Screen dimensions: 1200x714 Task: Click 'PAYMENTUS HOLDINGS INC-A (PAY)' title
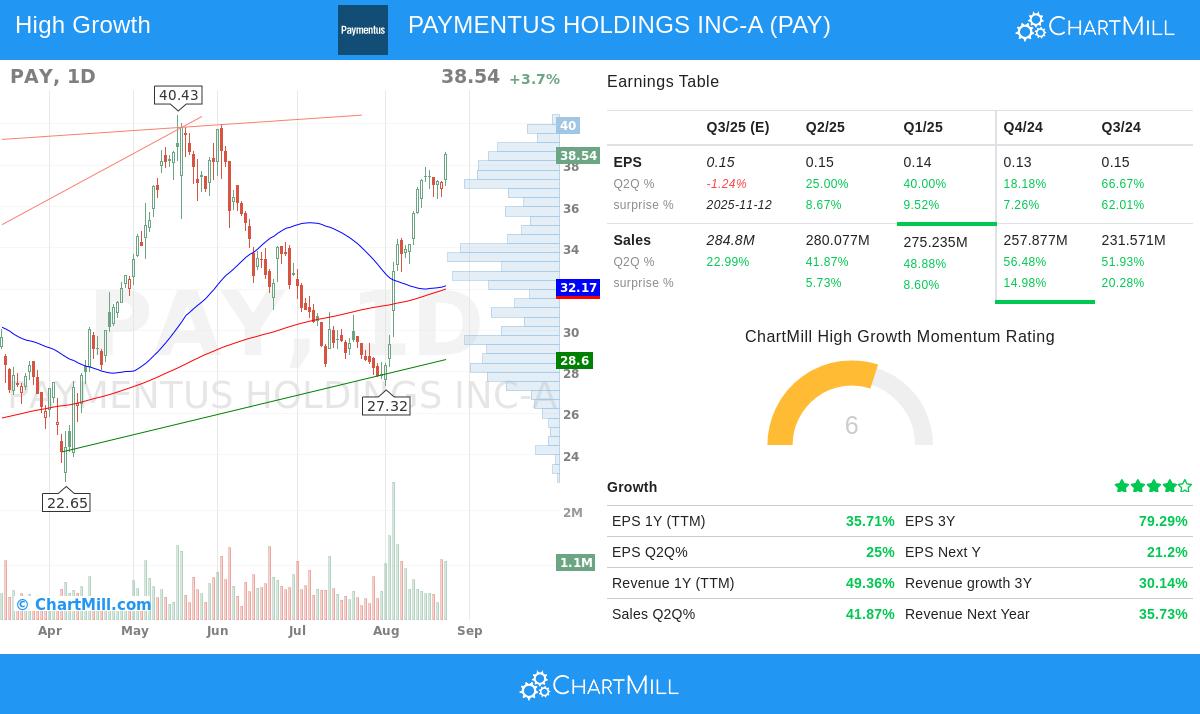[619, 25]
